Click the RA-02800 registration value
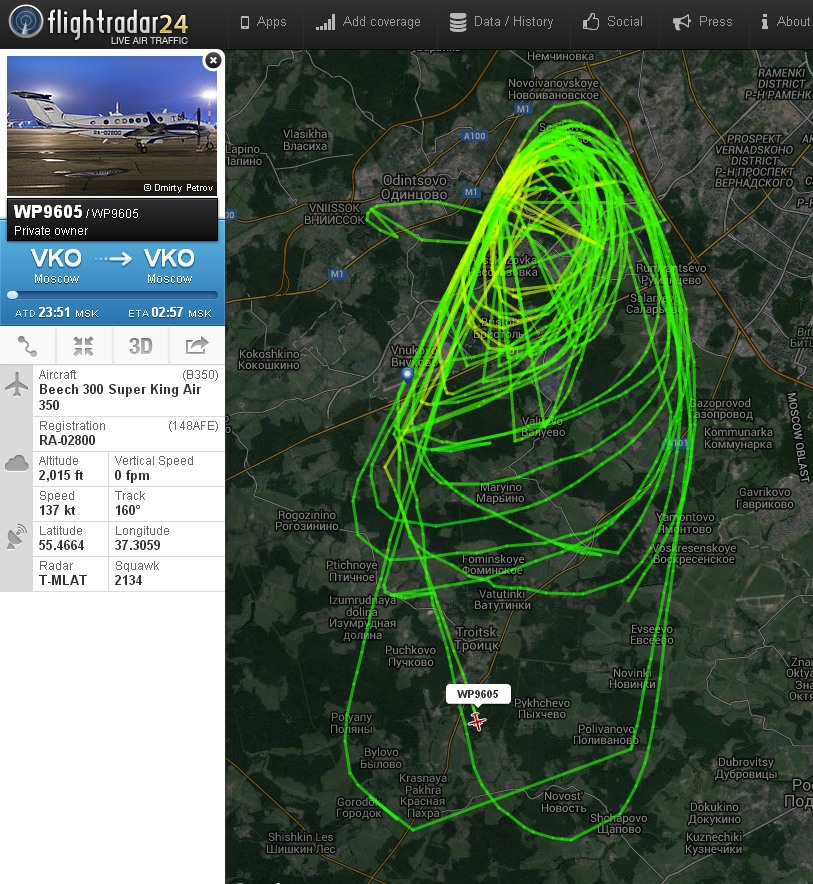 [67, 440]
